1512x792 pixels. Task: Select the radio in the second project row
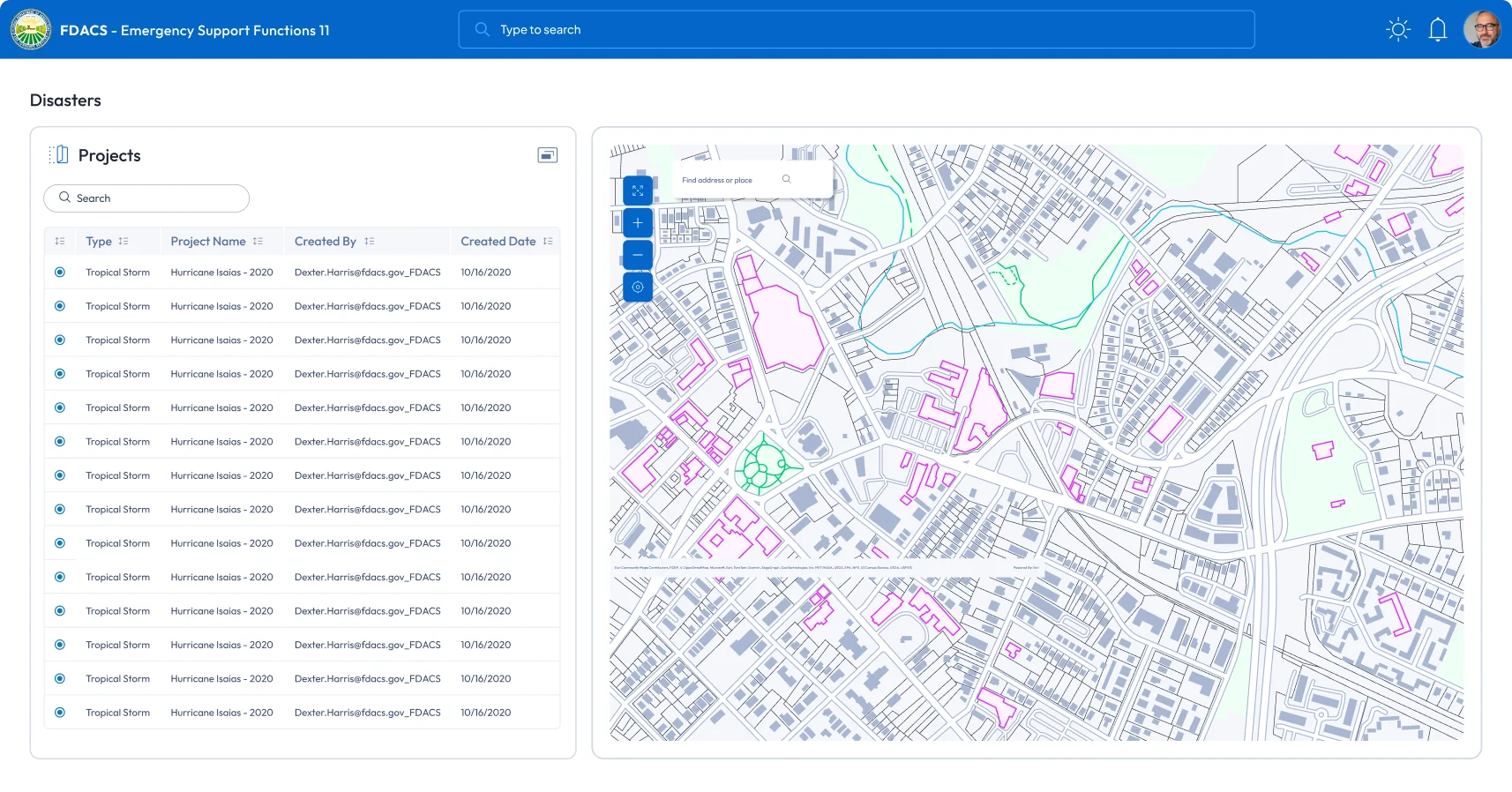[x=60, y=306]
